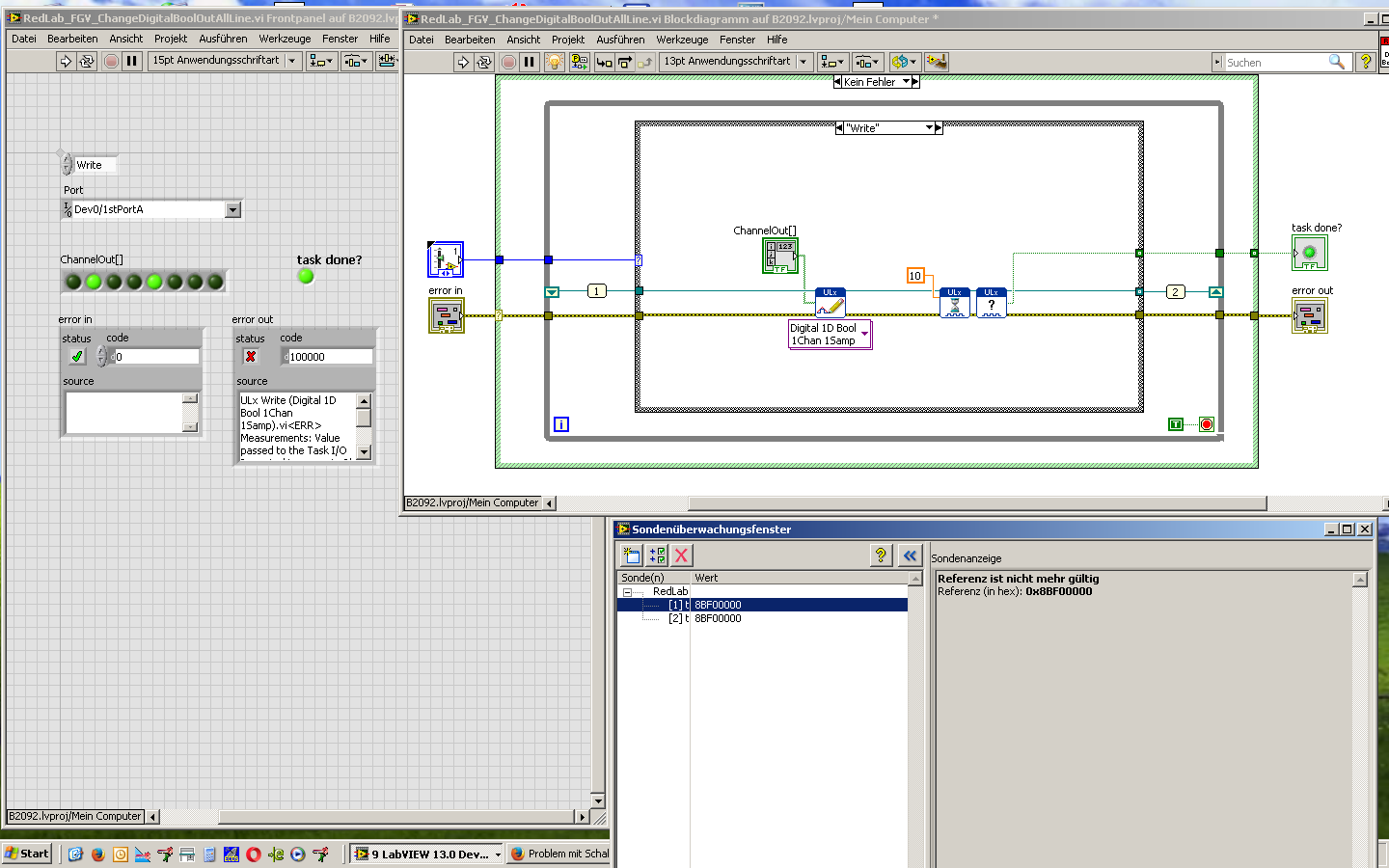Collapse probe display with double-arrow icon
The width and height of the screenshot is (1389, 868).
pos(910,555)
